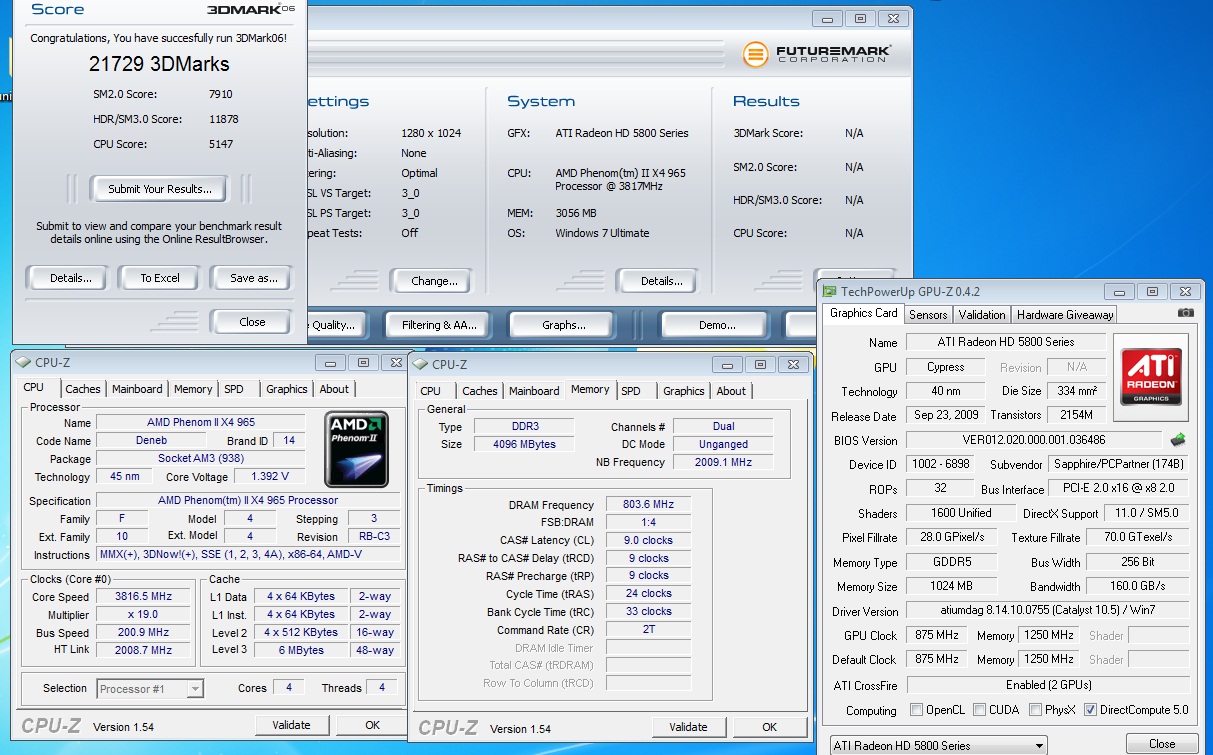Screen dimensions: 1213x755
Task: Click the green BIOS save chip icon in GPU-Z
Action: coord(1178,439)
